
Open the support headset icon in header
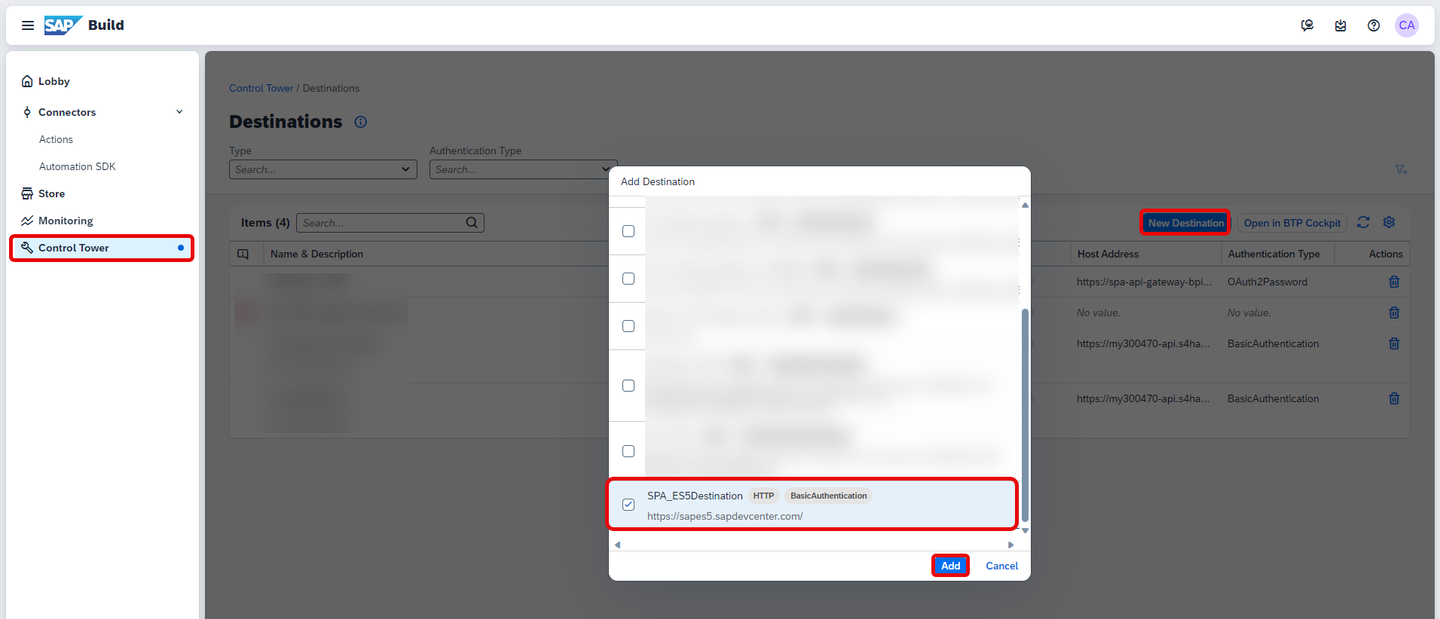click(1307, 25)
